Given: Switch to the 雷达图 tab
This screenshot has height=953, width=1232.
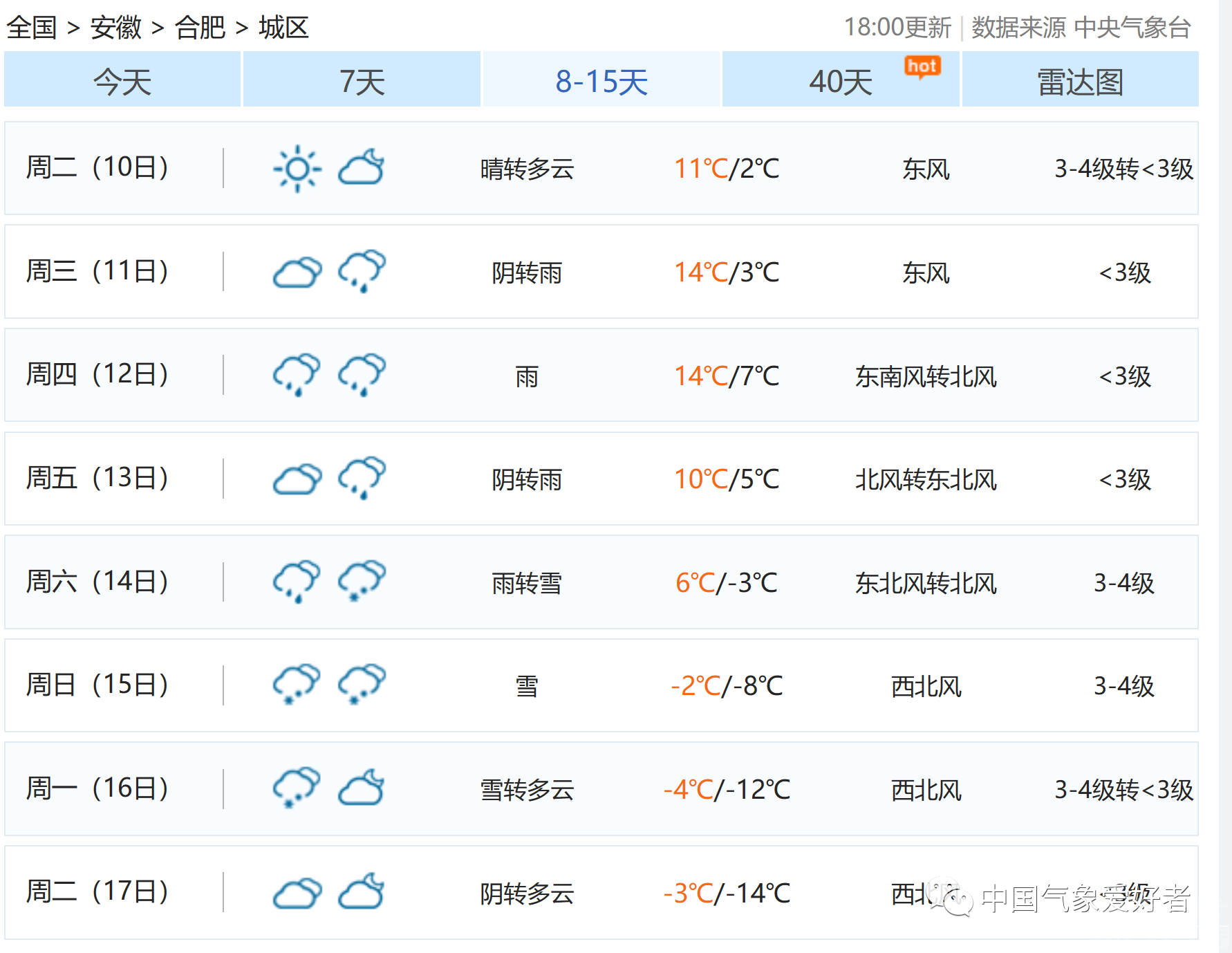Looking at the screenshot, I should [1081, 79].
